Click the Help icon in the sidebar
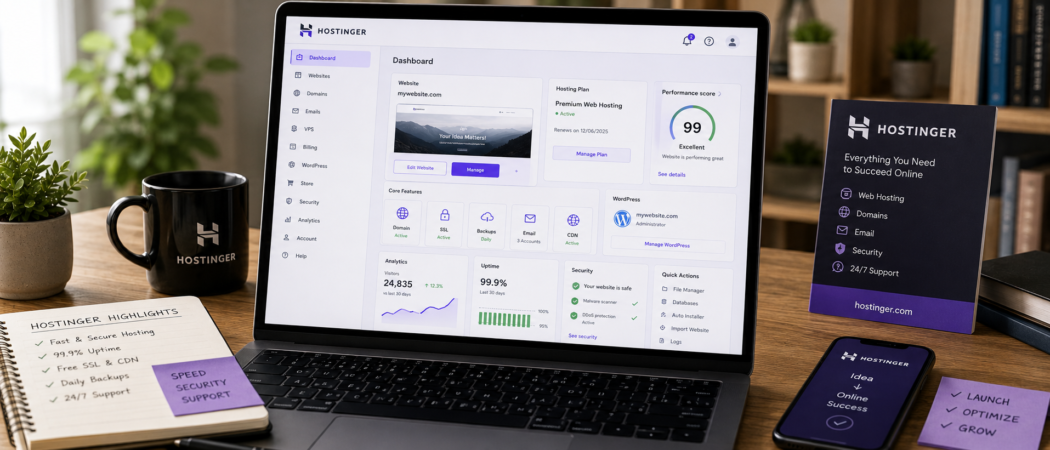 coord(285,256)
